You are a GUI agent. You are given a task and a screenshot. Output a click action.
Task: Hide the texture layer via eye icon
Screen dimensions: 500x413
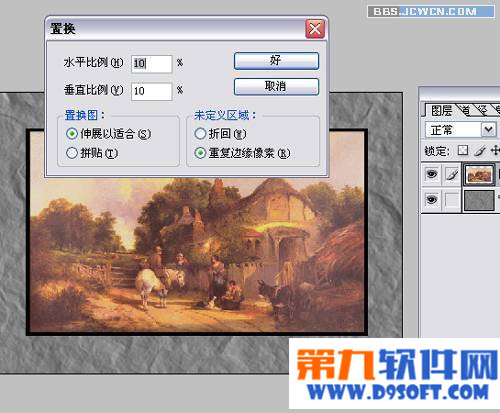click(x=432, y=200)
